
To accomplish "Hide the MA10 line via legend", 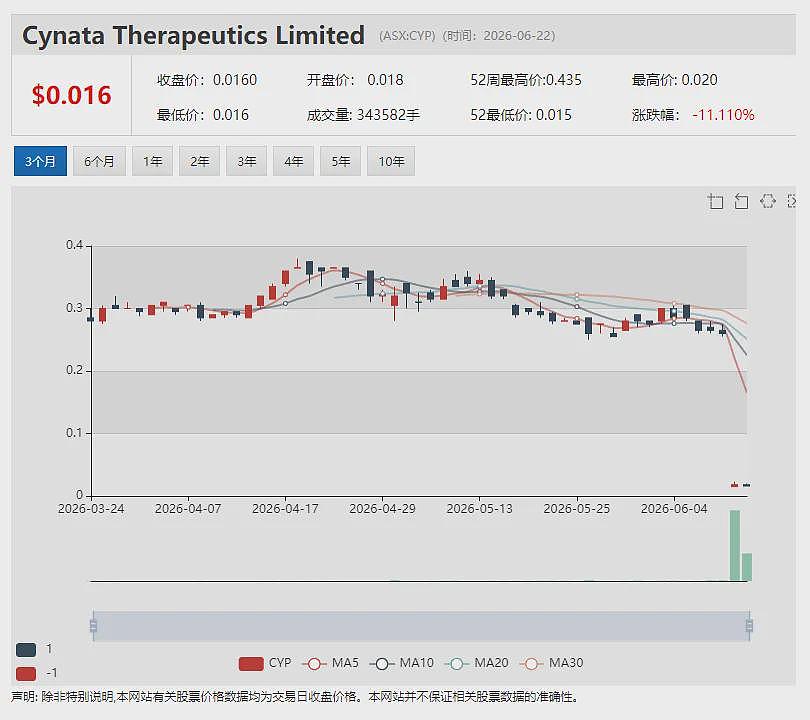I will [402, 663].
